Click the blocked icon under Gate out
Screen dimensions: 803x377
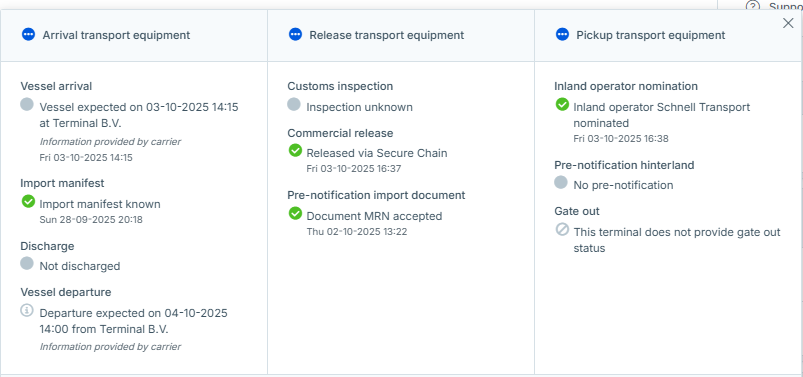click(562, 229)
